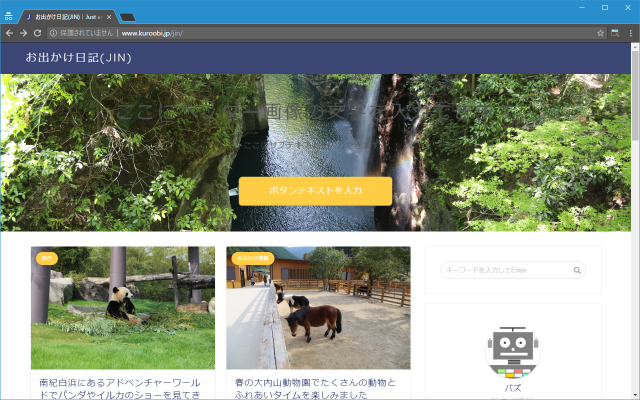Click the browser back arrow
The image size is (640, 400).
[9, 33]
